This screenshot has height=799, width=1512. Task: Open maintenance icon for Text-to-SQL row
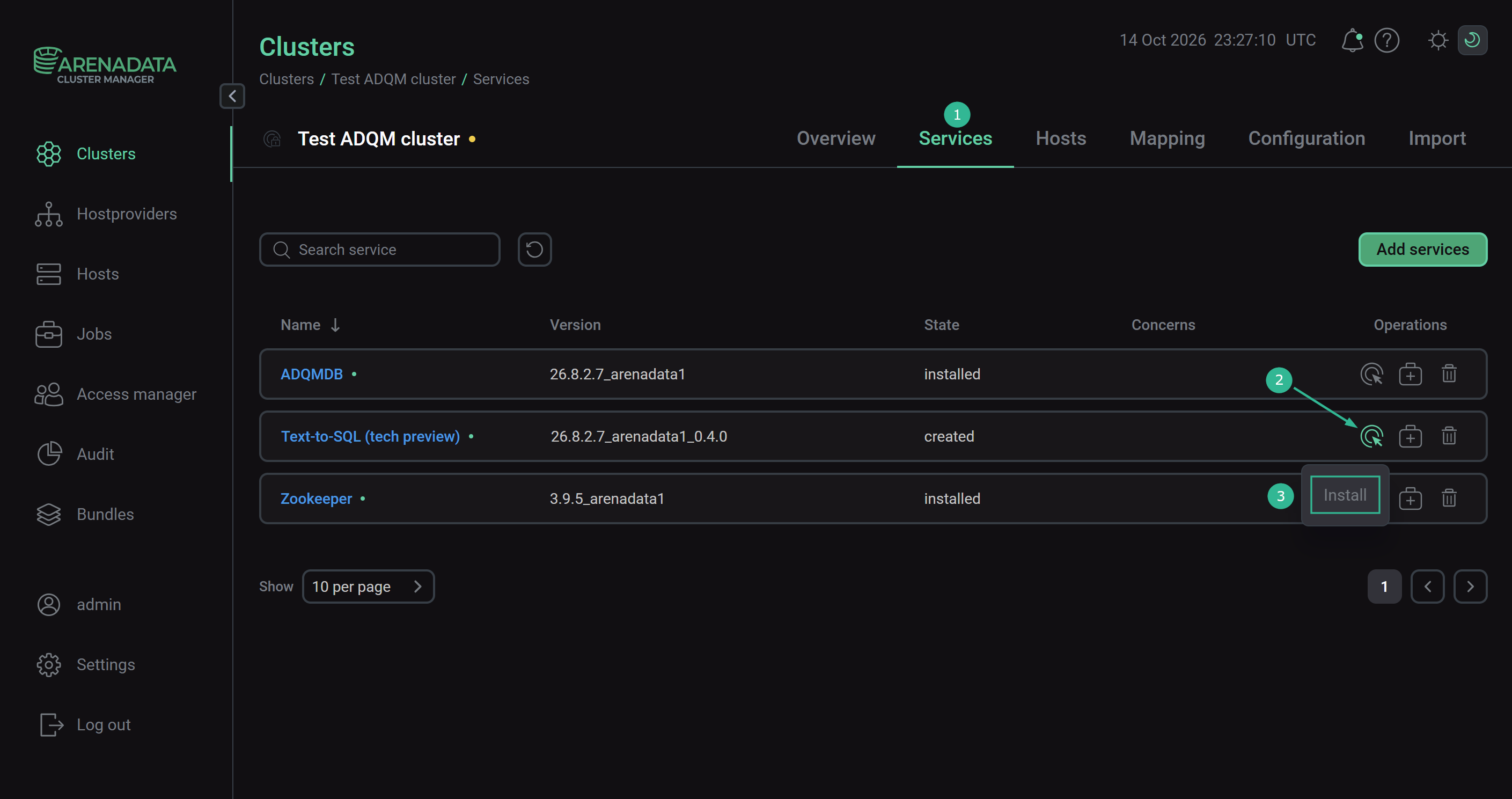coord(1410,436)
